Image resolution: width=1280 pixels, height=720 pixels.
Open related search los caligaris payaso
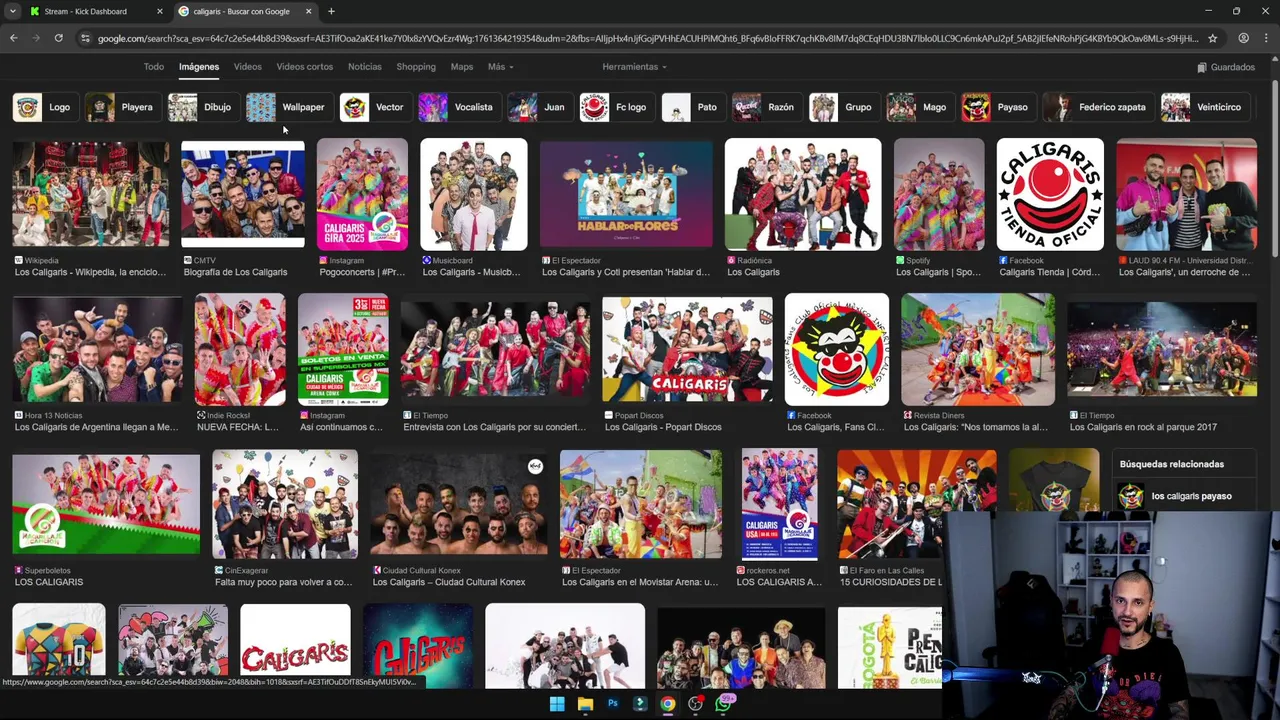(x=1183, y=496)
